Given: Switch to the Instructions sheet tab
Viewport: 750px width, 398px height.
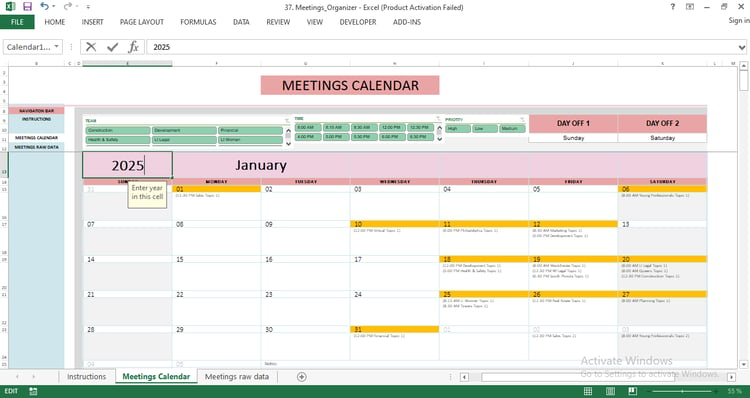Looking at the screenshot, I should [87, 376].
